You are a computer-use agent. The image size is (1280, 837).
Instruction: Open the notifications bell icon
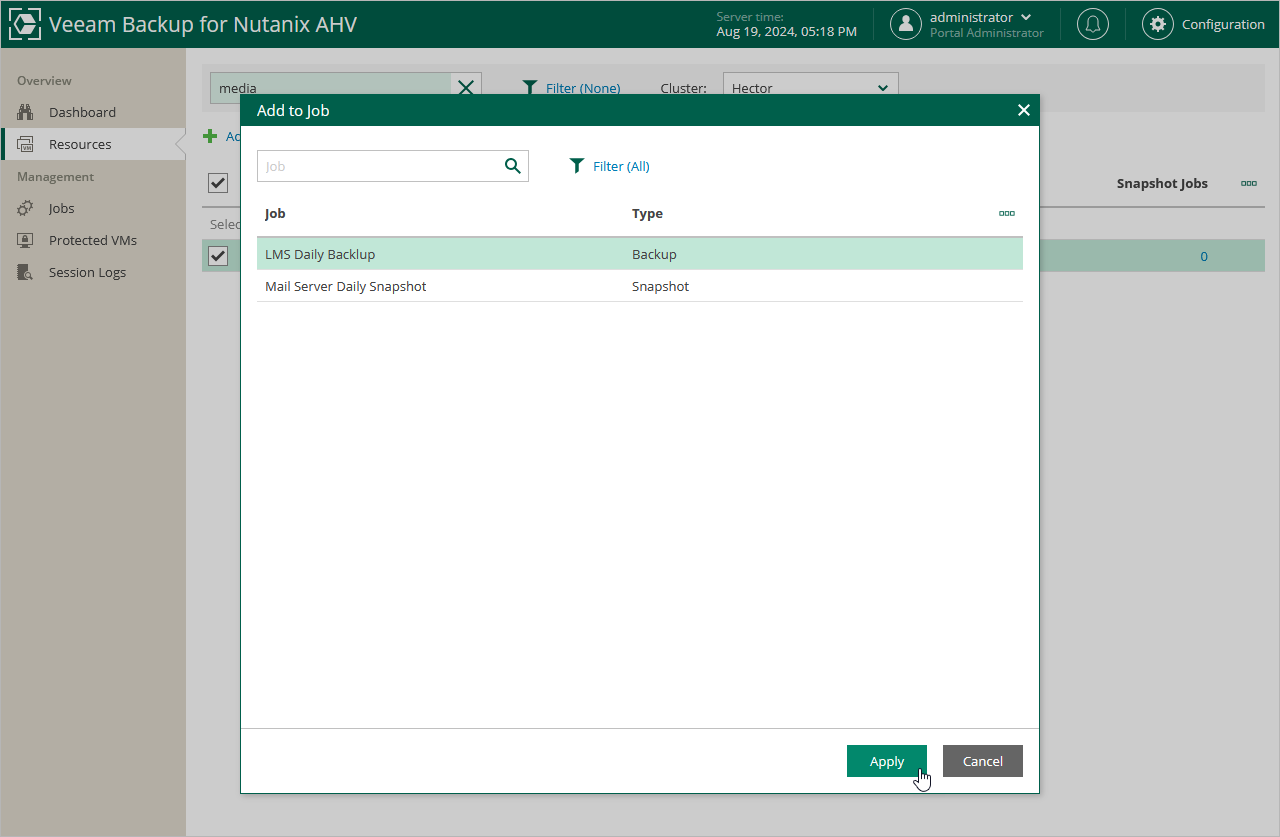(1093, 24)
